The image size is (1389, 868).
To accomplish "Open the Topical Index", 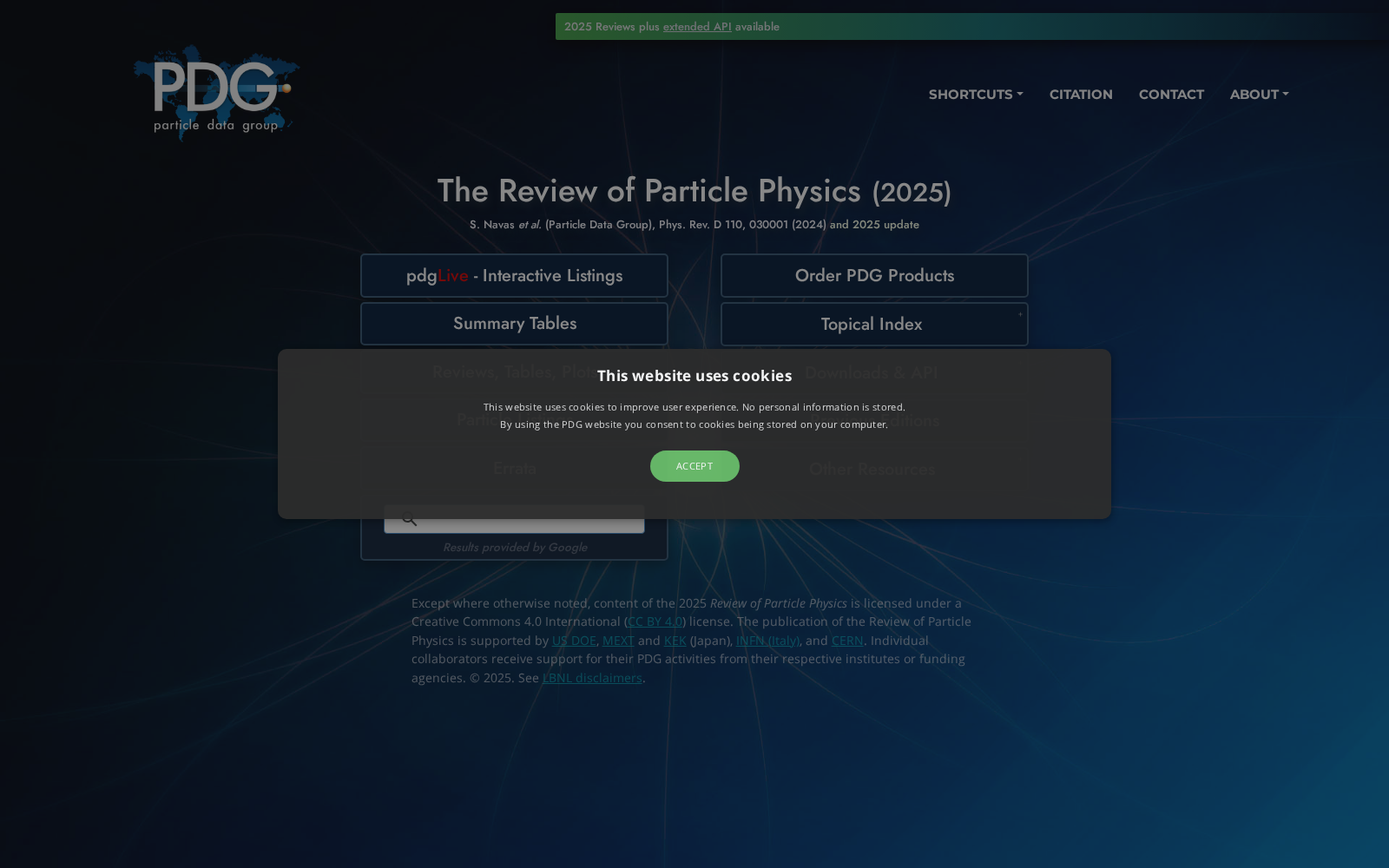I will pos(874,324).
